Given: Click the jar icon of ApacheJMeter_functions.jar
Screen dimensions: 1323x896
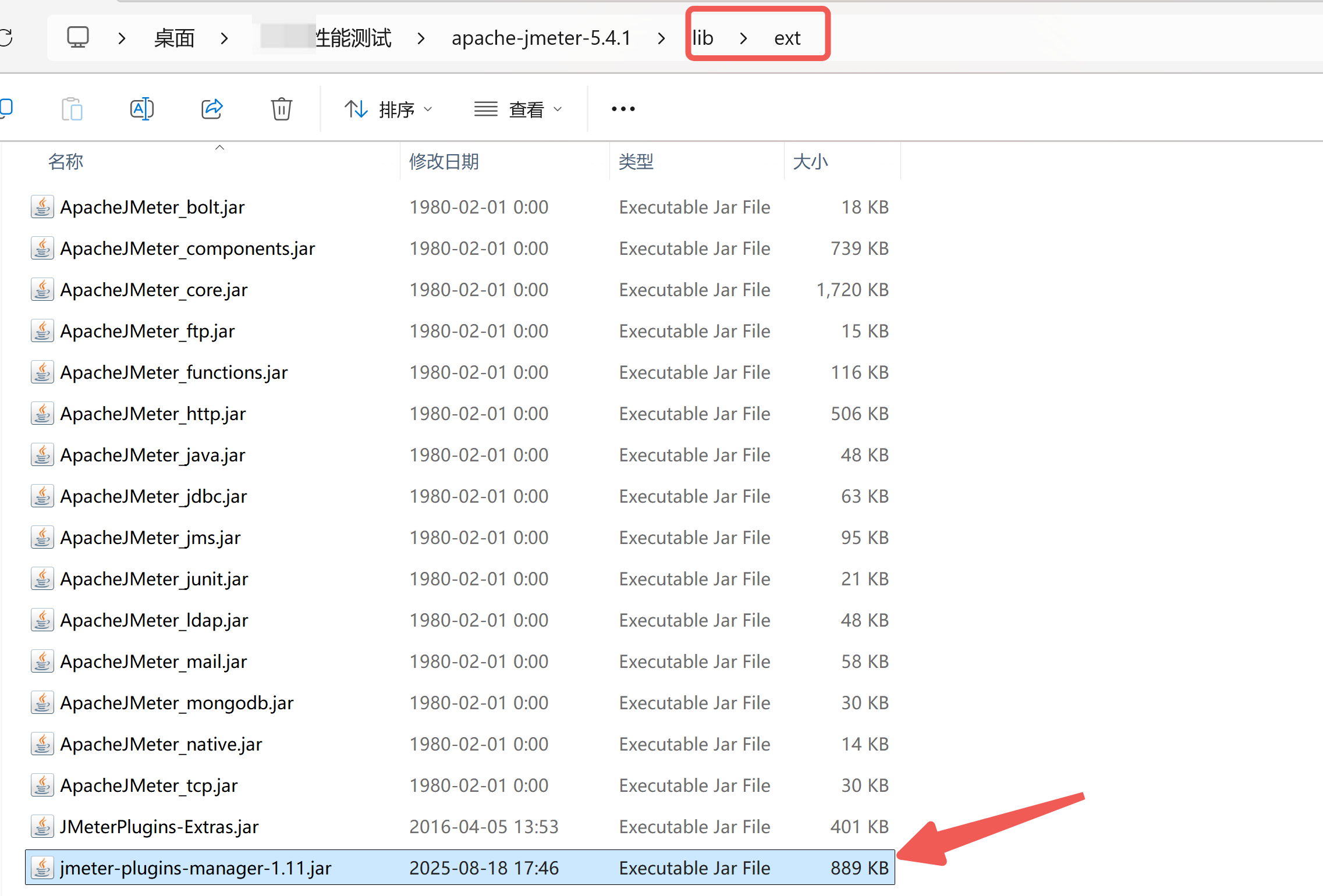Looking at the screenshot, I should pyautogui.click(x=42, y=372).
